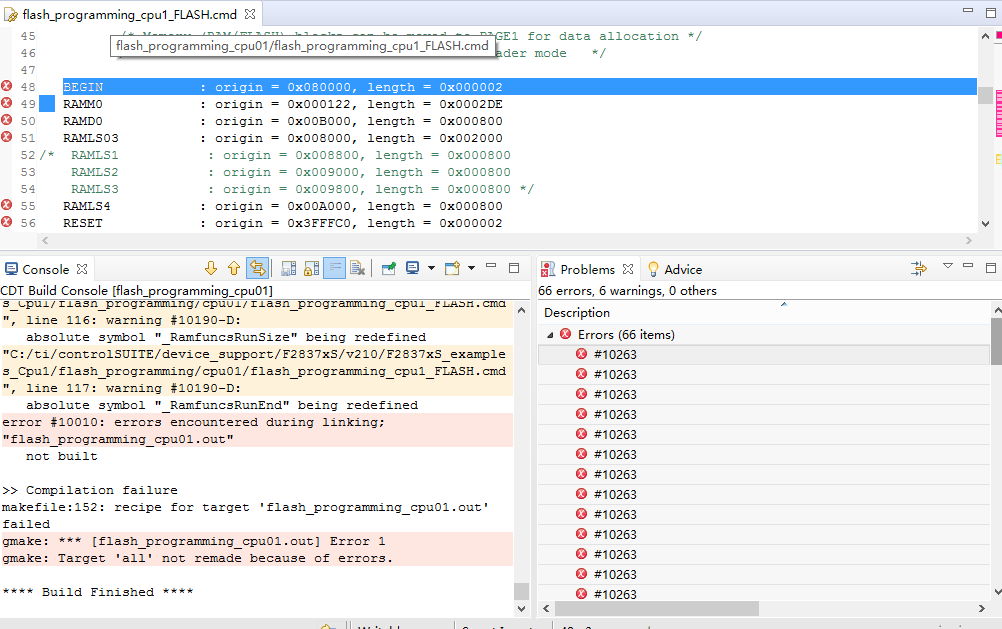The height and width of the screenshot is (629, 1002).
Task: Click Console scrollbar down arrow
Action: (521, 609)
